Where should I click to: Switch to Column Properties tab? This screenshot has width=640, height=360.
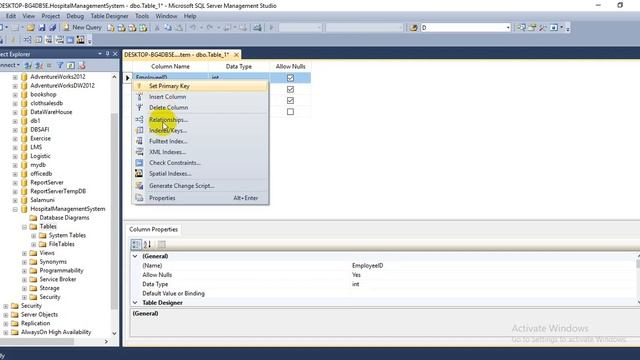pos(153,229)
